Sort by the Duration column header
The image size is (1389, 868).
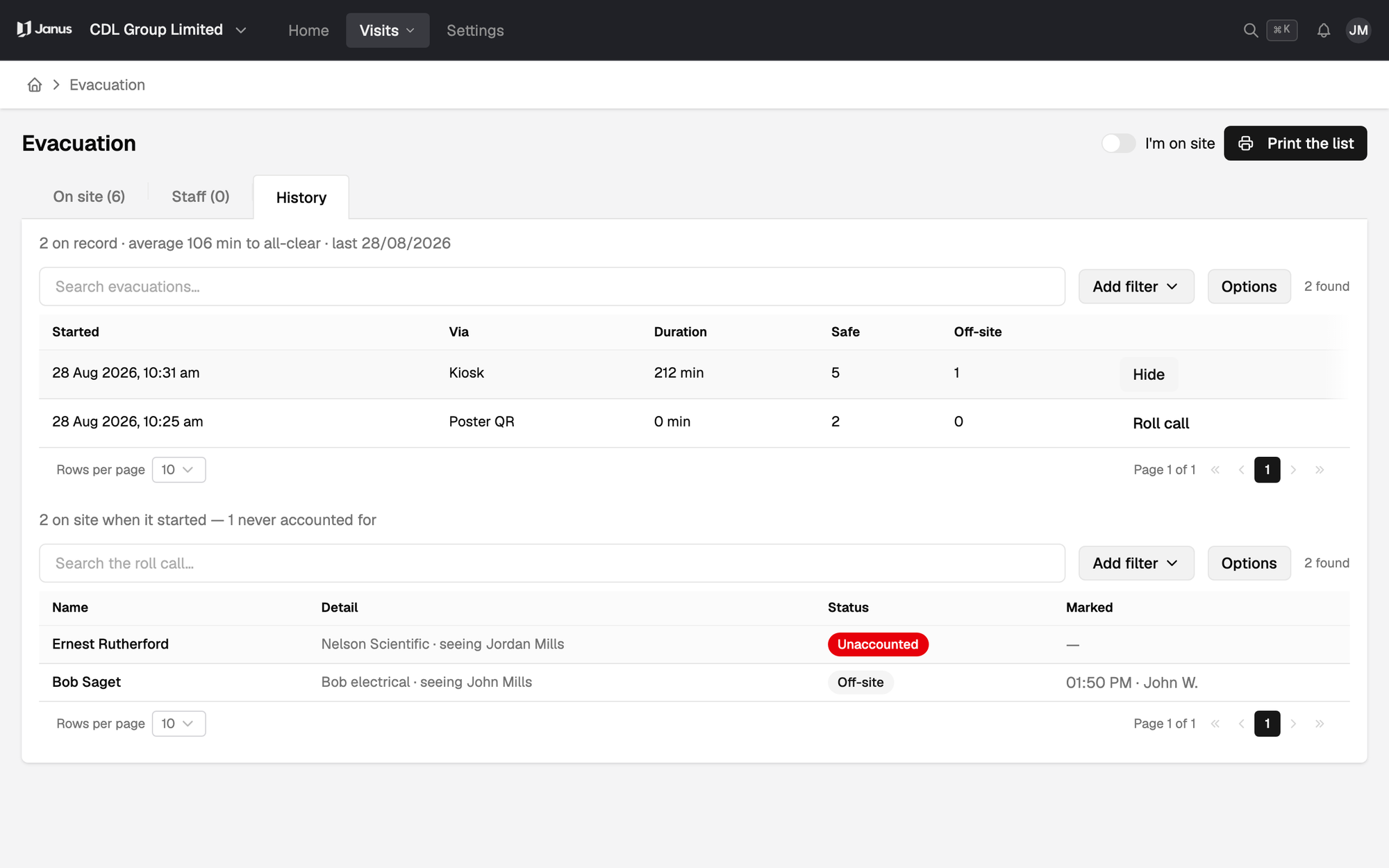click(x=680, y=332)
